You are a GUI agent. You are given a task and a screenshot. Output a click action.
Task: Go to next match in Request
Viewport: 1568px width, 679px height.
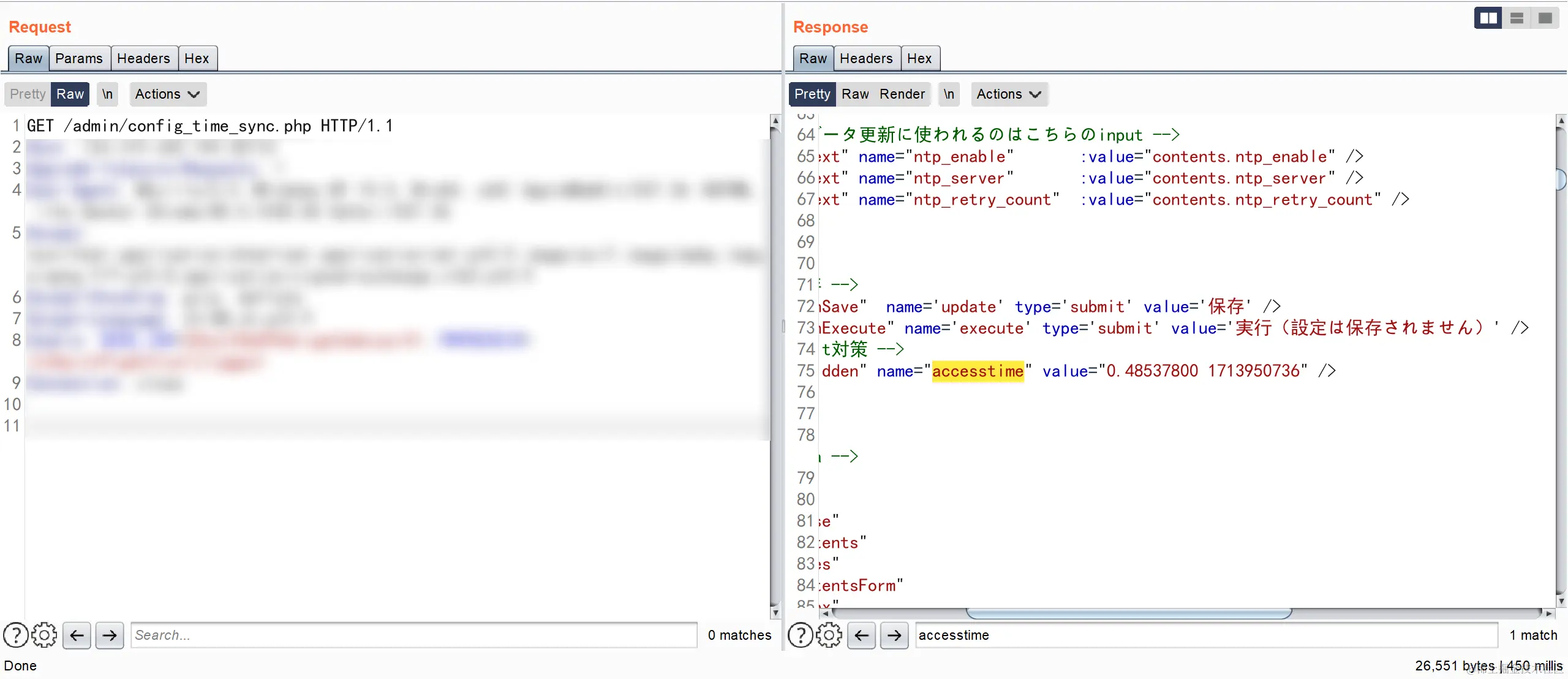click(x=110, y=635)
